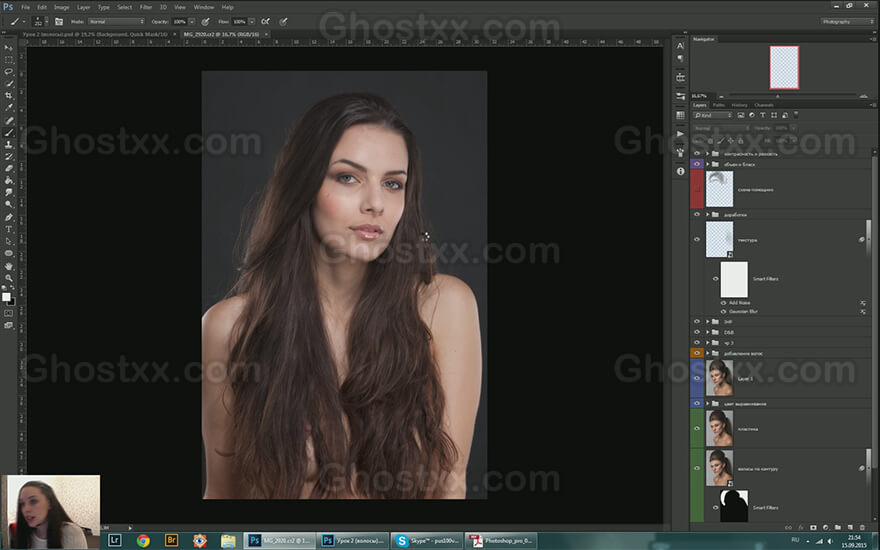Show the hidden red-labeled layer

tap(697, 190)
